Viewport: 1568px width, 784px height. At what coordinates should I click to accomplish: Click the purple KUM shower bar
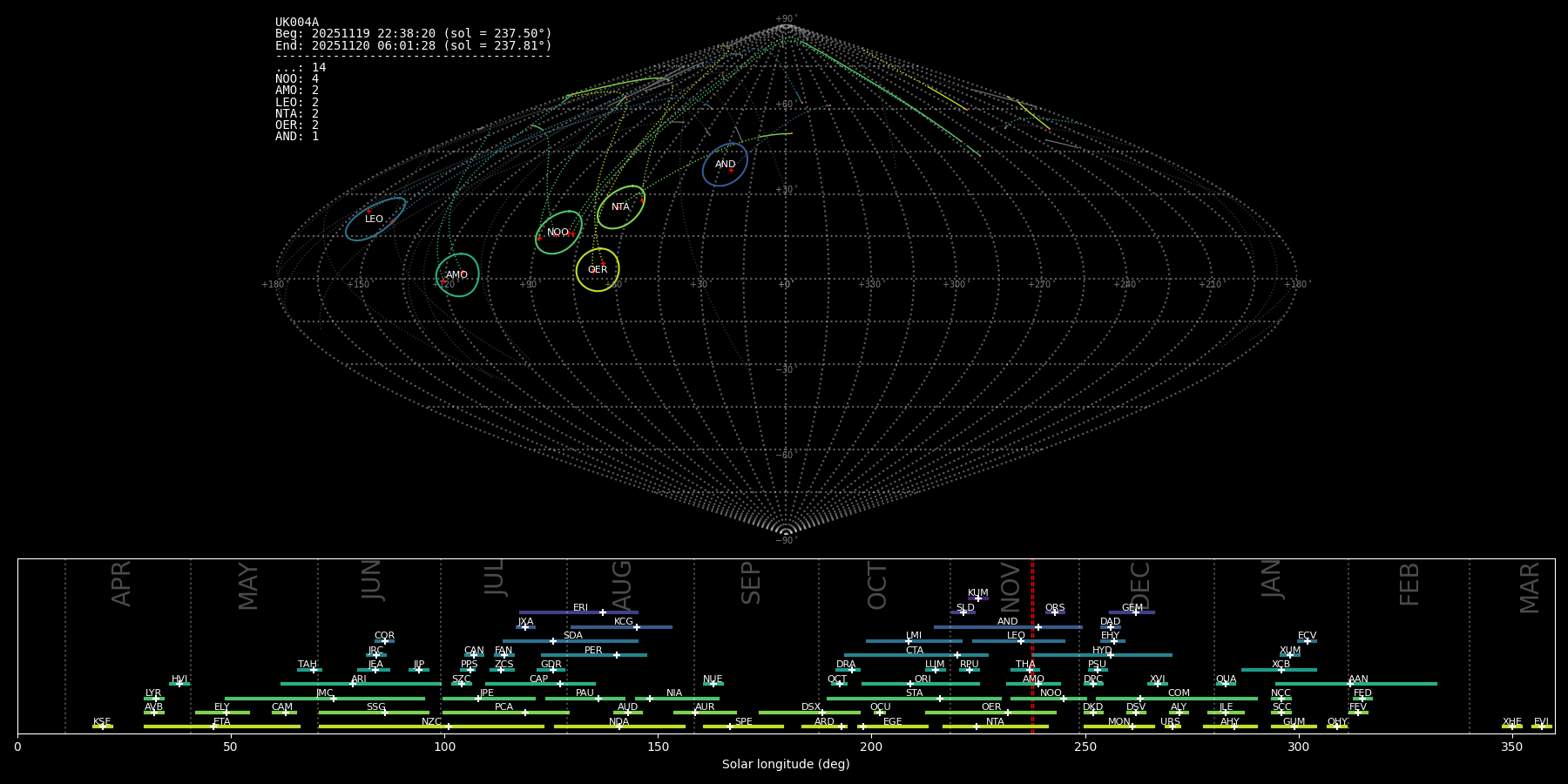point(978,598)
